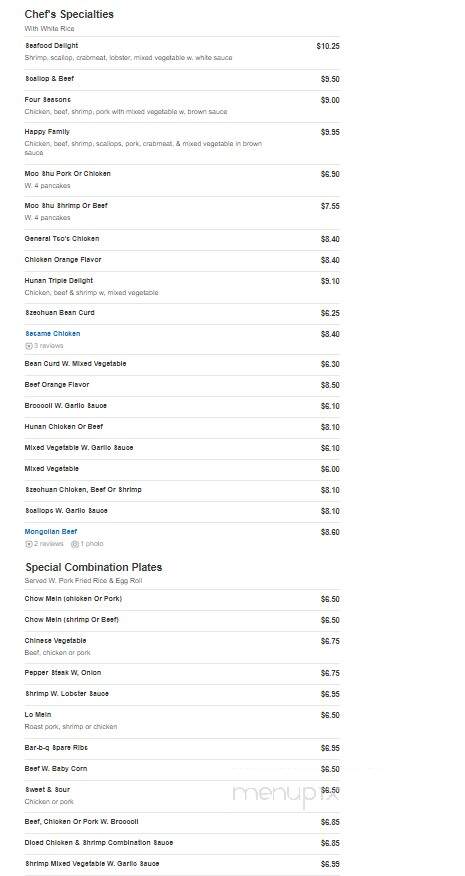Click the review icon under Sesame Chicken
This screenshot has height=876, width=465.
coord(29,346)
